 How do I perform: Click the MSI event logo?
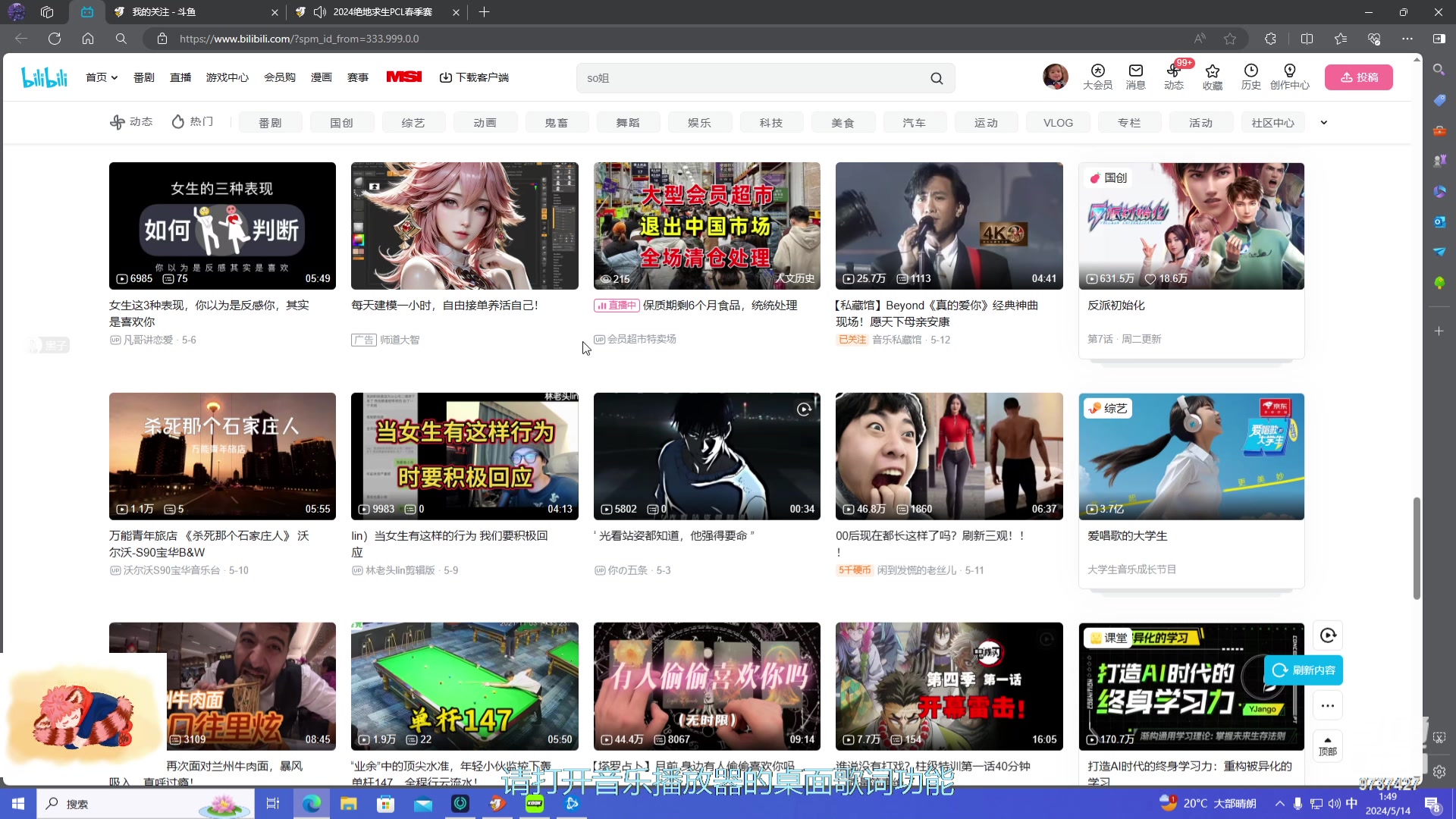[x=404, y=77]
